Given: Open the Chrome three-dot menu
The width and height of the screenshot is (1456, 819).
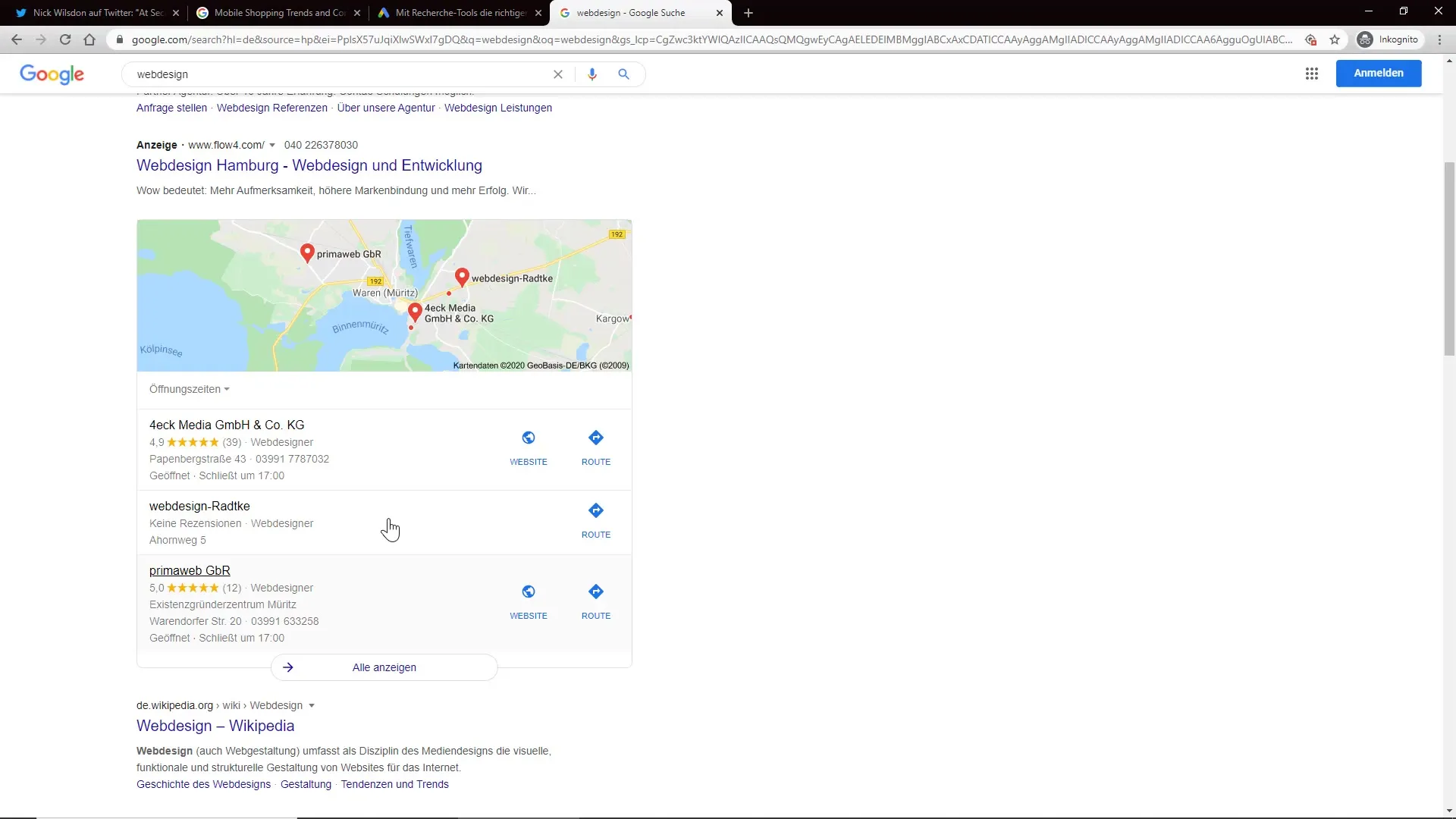Looking at the screenshot, I should click(1439, 39).
